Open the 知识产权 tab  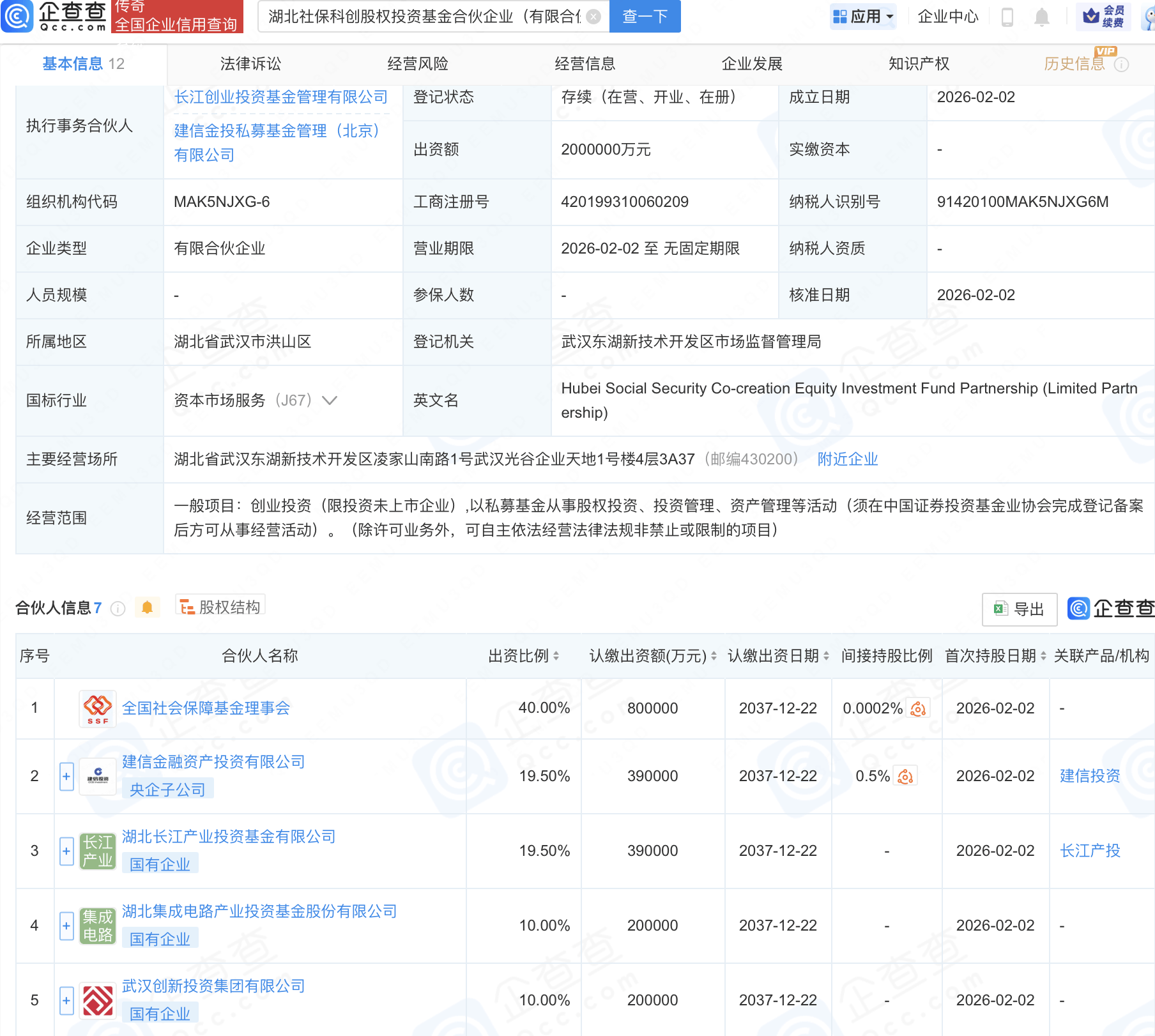919,64
